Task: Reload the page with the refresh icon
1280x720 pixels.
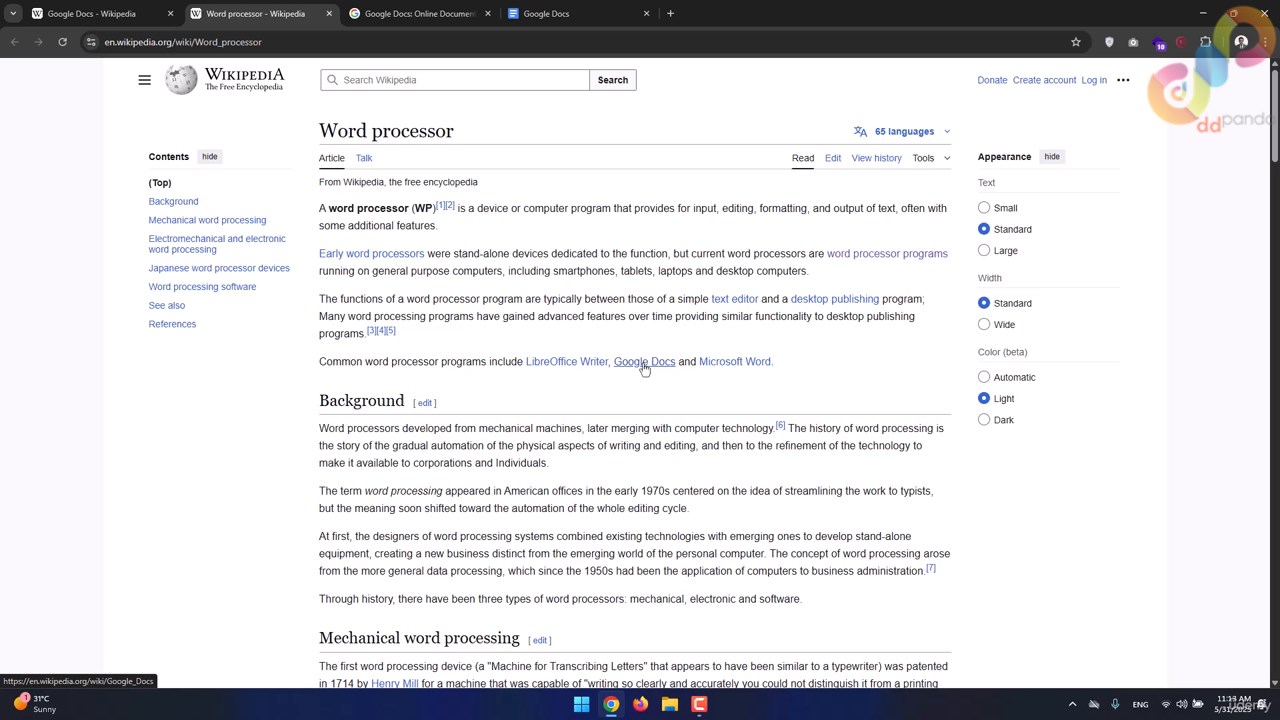Action: (62, 42)
